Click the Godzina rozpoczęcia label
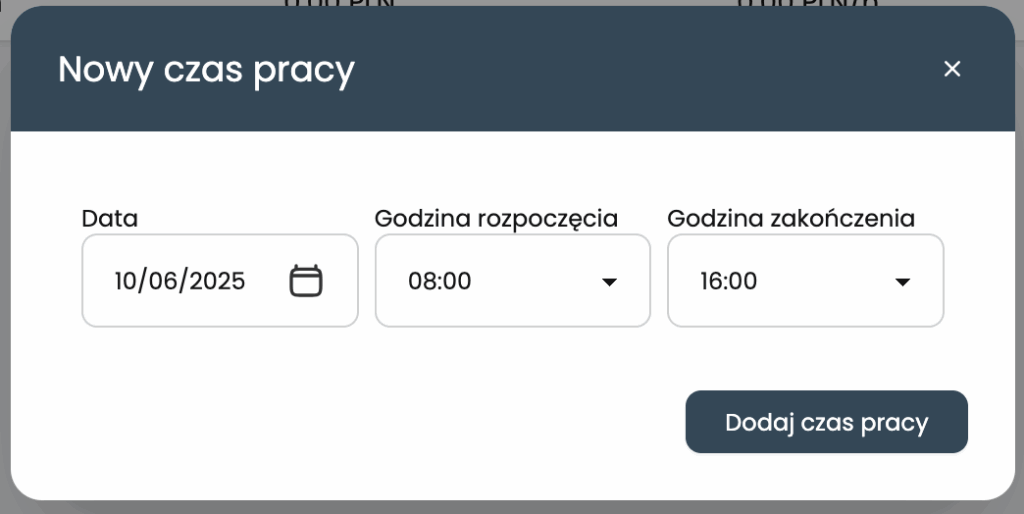Viewport: 1024px width, 514px height. coord(496,219)
